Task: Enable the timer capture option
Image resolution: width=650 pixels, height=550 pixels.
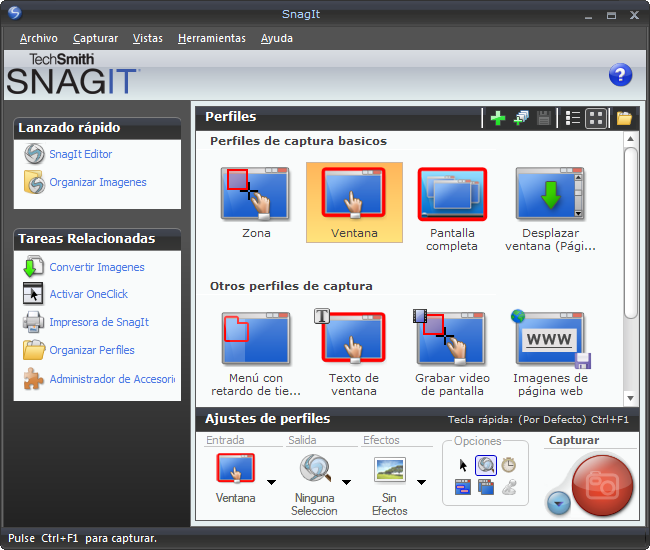Action: (x=509, y=465)
